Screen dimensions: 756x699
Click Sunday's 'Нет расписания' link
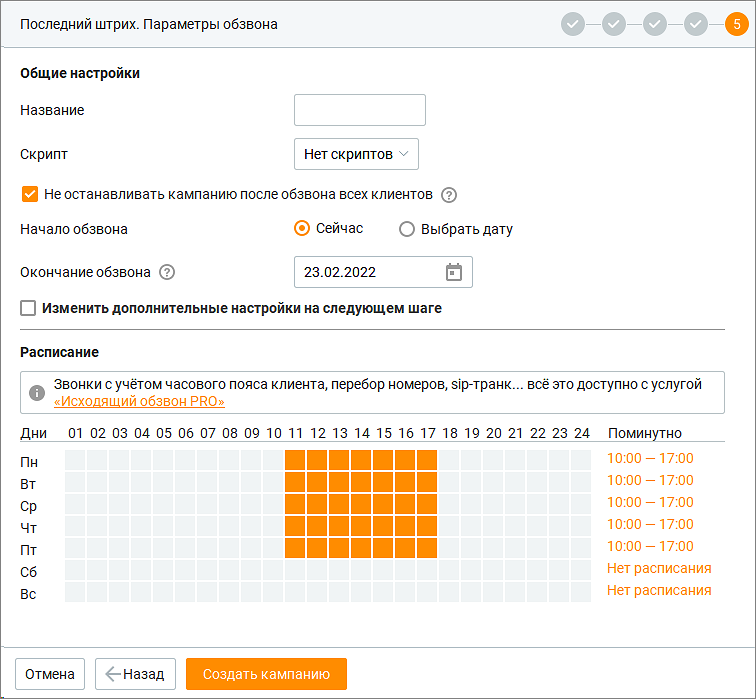click(659, 591)
